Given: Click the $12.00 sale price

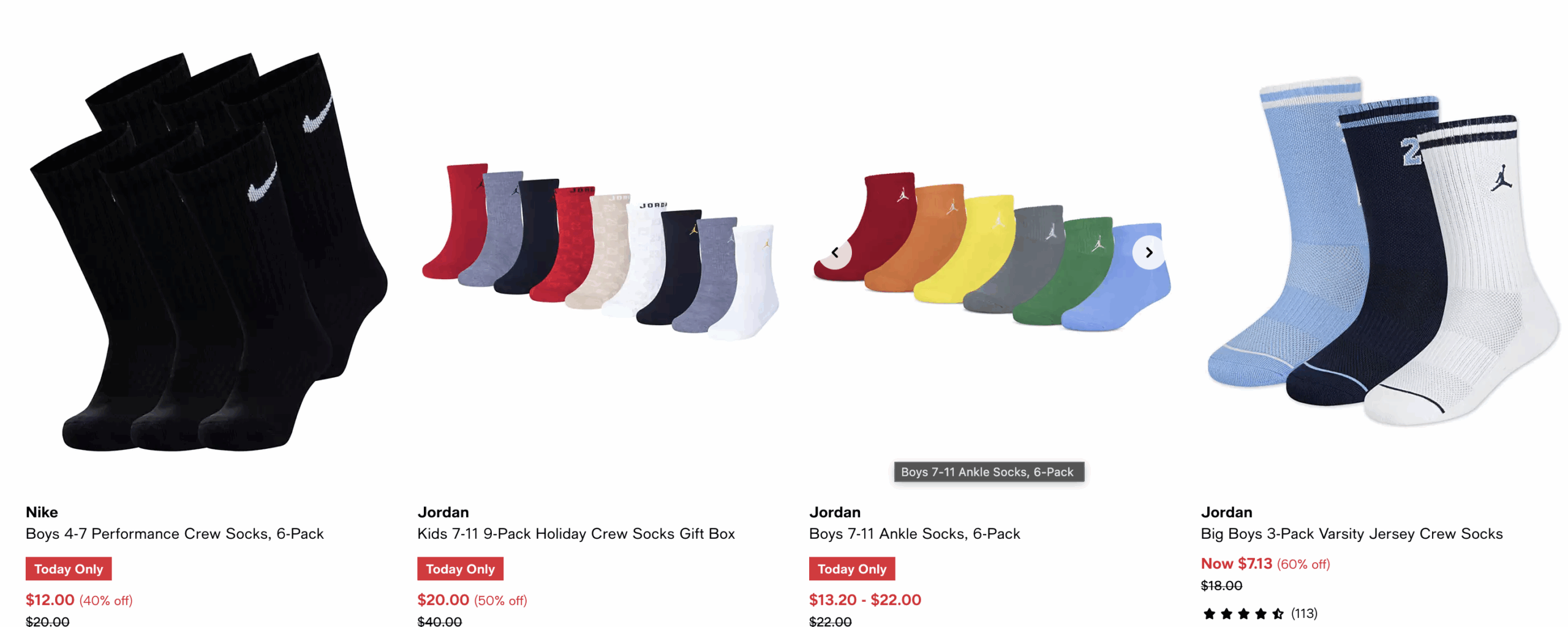Looking at the screenshot, I should [50, 599].
